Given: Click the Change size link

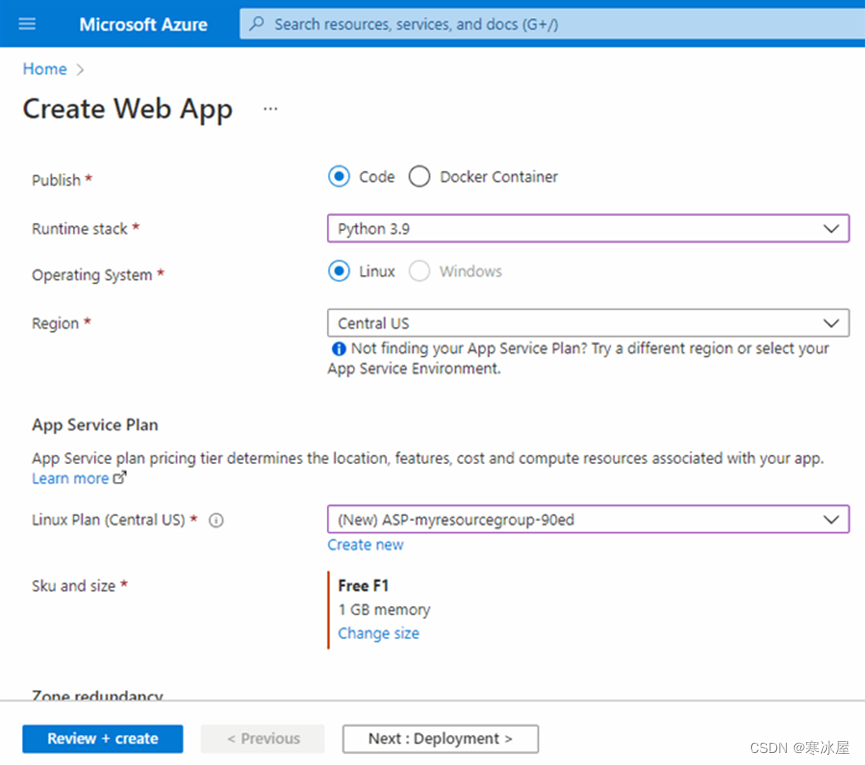Looking at the screenshot, I should (378, 633).
